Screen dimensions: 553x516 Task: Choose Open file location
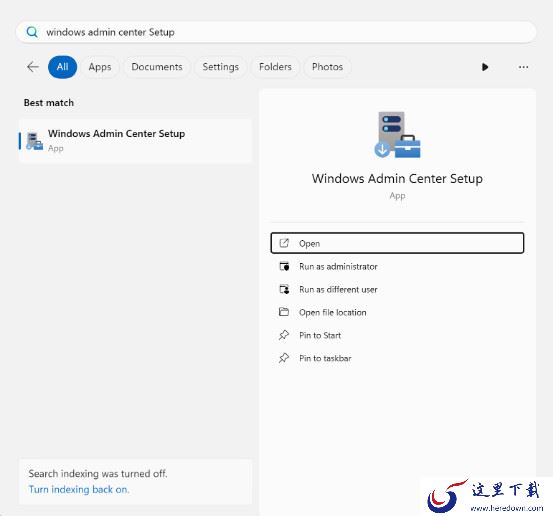click(397, 312)
